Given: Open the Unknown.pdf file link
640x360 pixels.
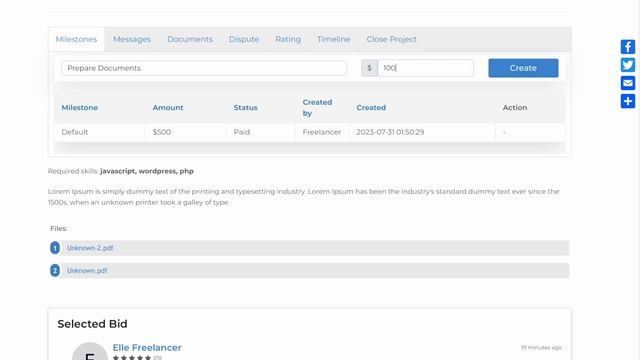Looking at the screenshot, I should (87, 270).
